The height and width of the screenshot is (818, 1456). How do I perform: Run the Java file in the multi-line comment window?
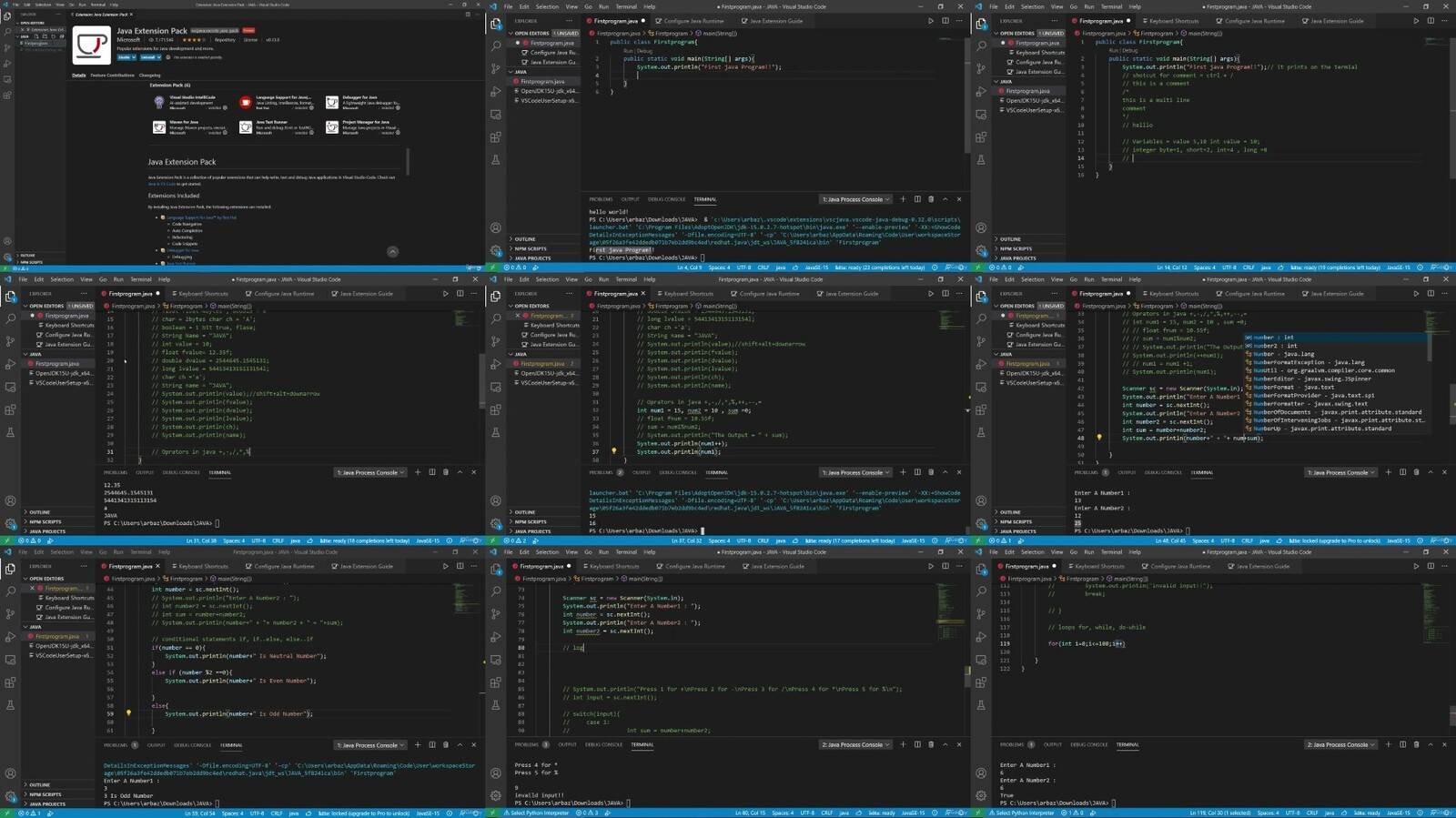[x=1416, y=21]
